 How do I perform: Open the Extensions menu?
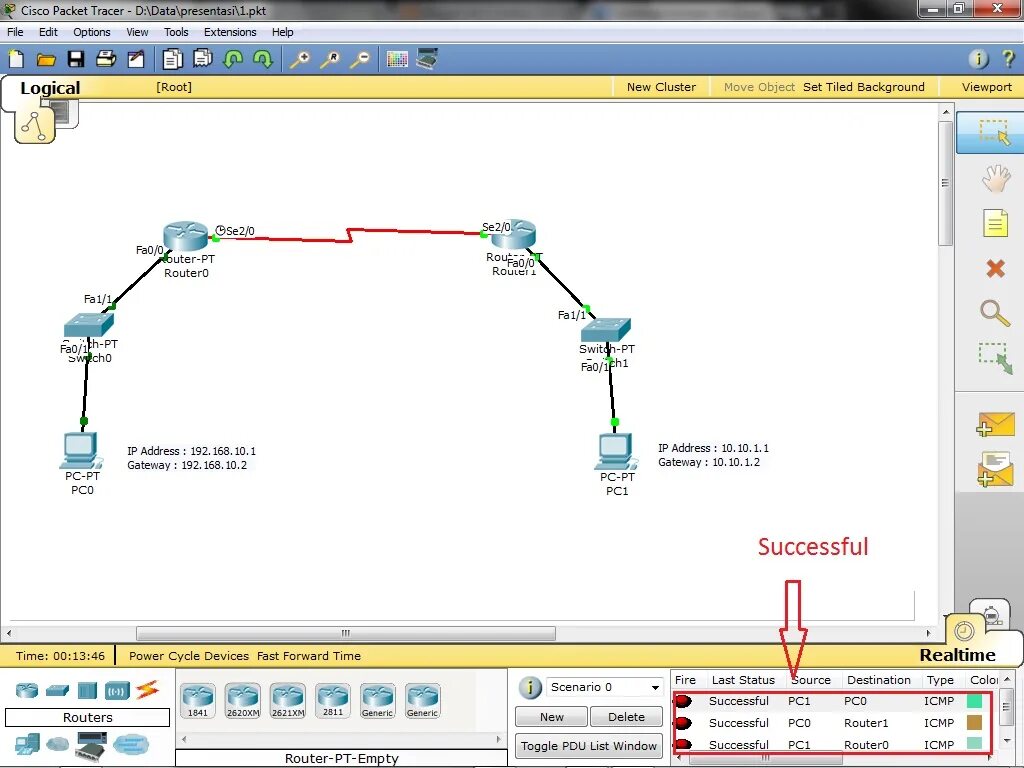tap(230, 32)
